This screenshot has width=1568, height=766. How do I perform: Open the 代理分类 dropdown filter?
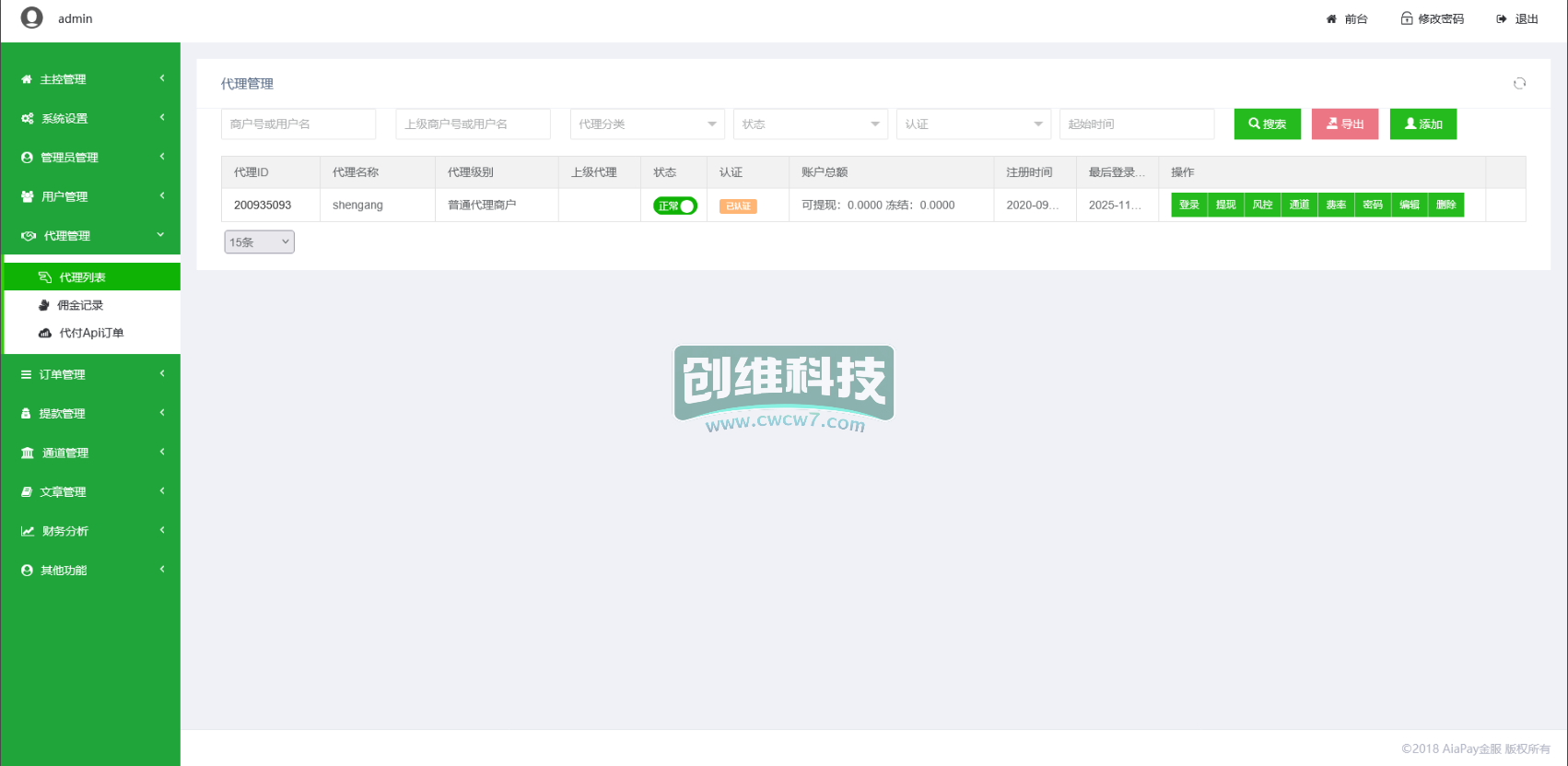(x=647, y=124)
